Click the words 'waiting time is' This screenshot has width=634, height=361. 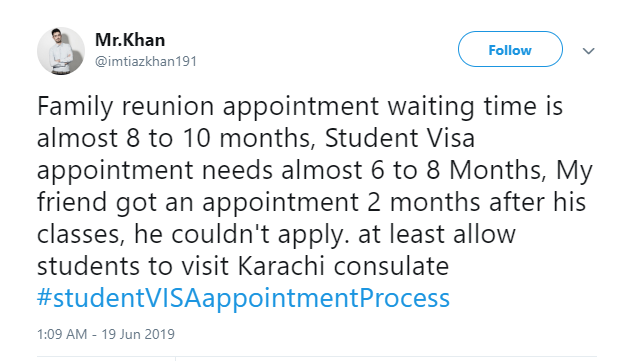click(475, 106)
